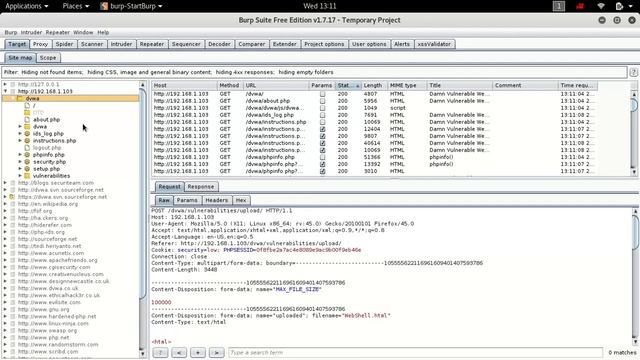Click the page icon next to about.php
The image size is (640, 360).
point(27,120)
